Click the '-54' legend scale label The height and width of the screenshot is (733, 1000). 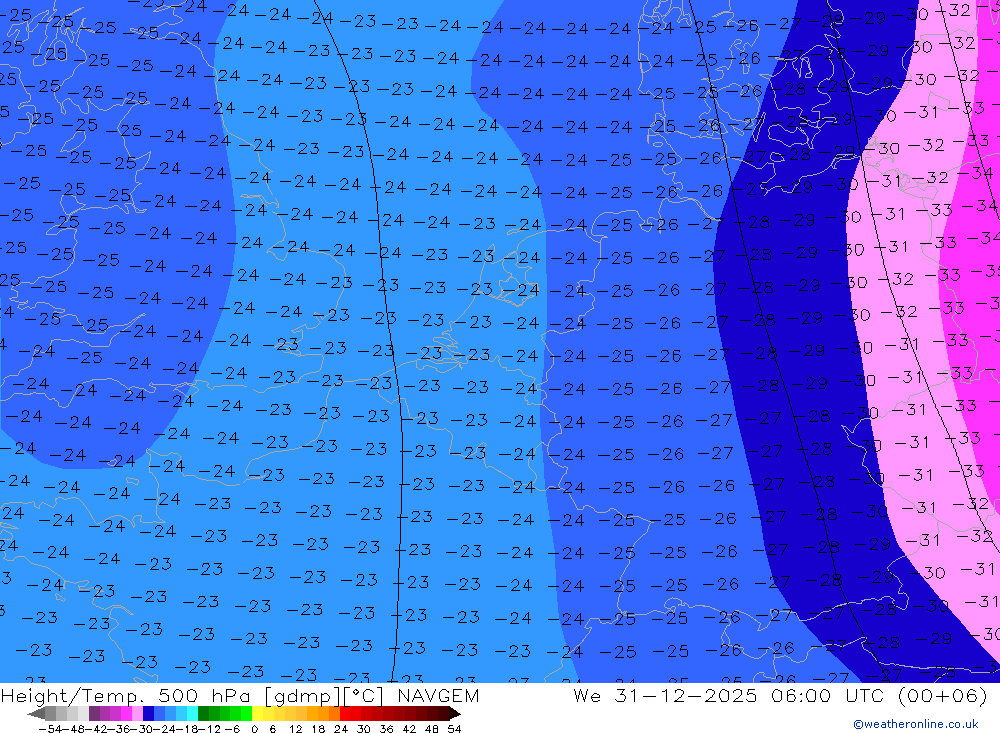(50, 728)
